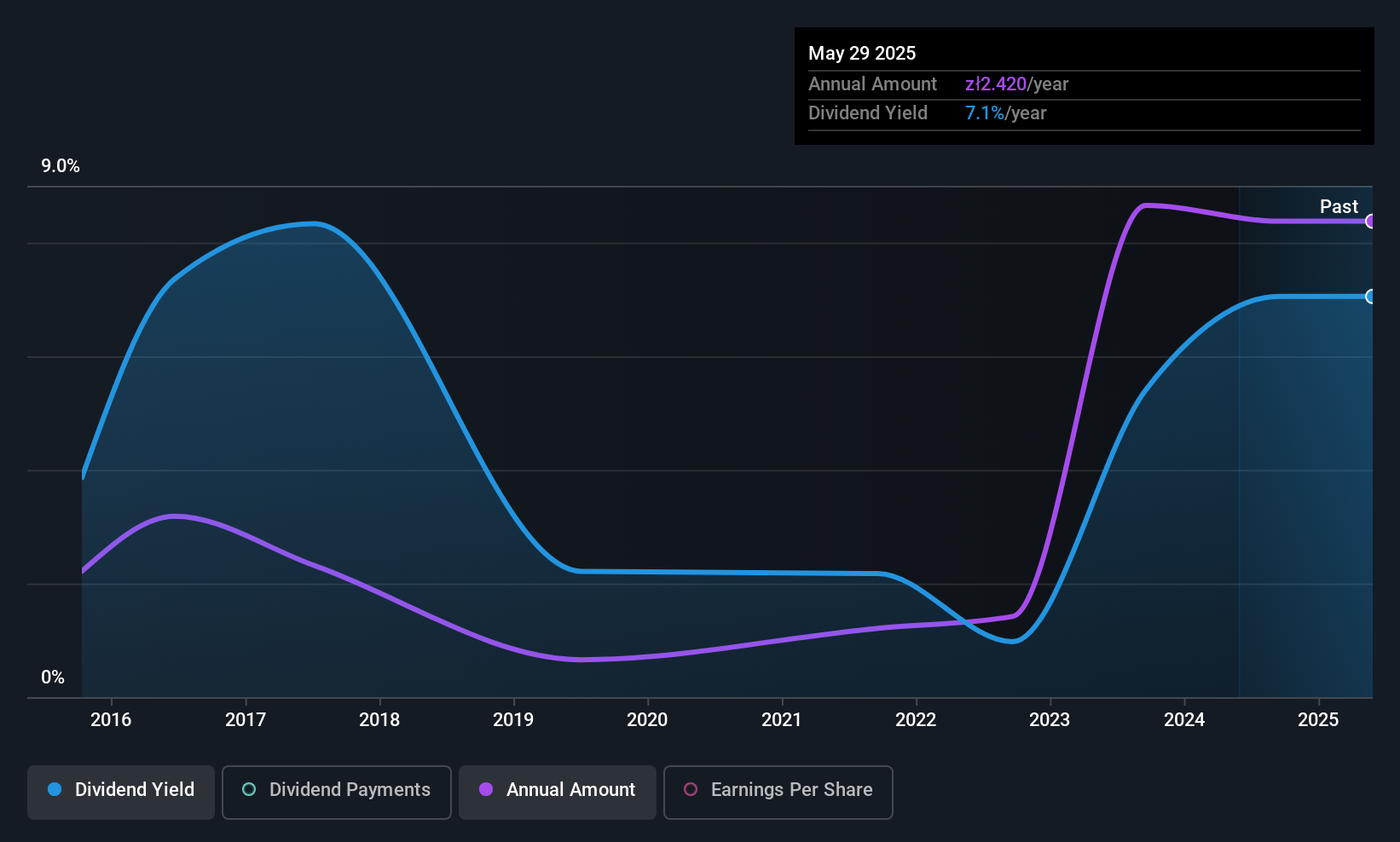Screen dimensions: 1400x842
Task: Click the May 29 2025 tooltip date
Action: [x=862, y=53]
